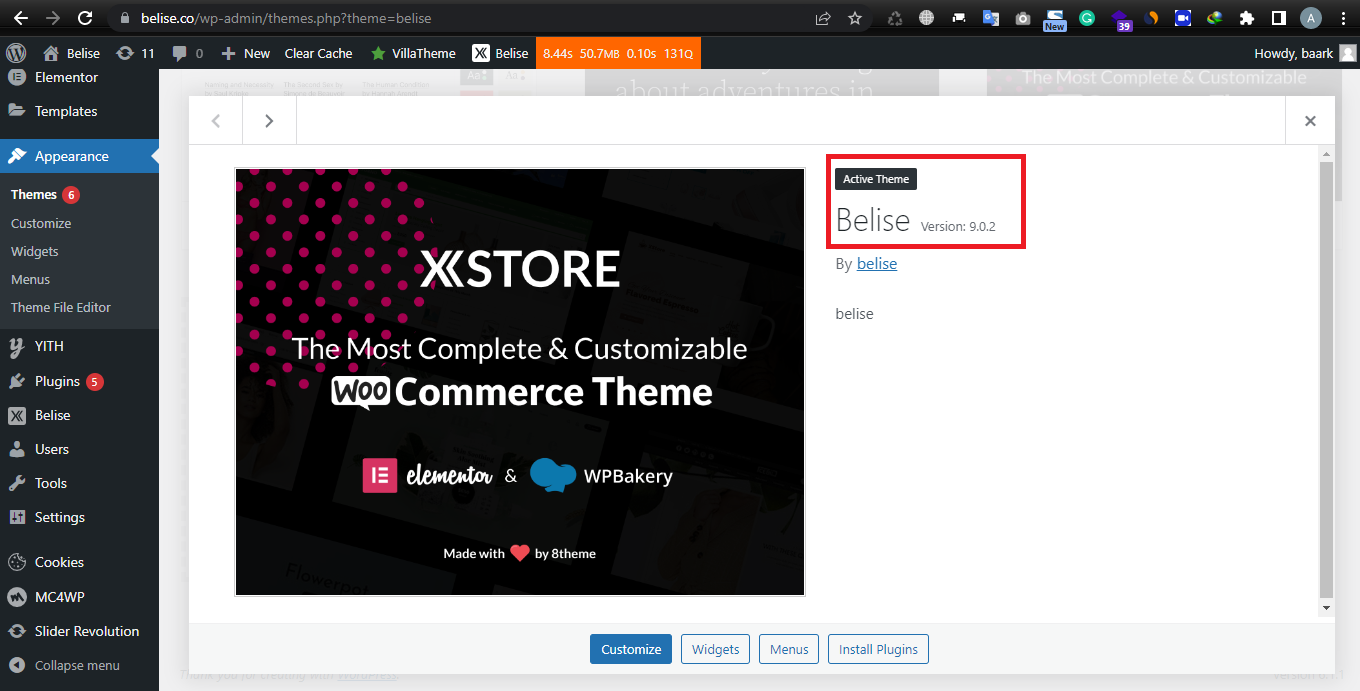Go back in browser history

click(20, 18)
